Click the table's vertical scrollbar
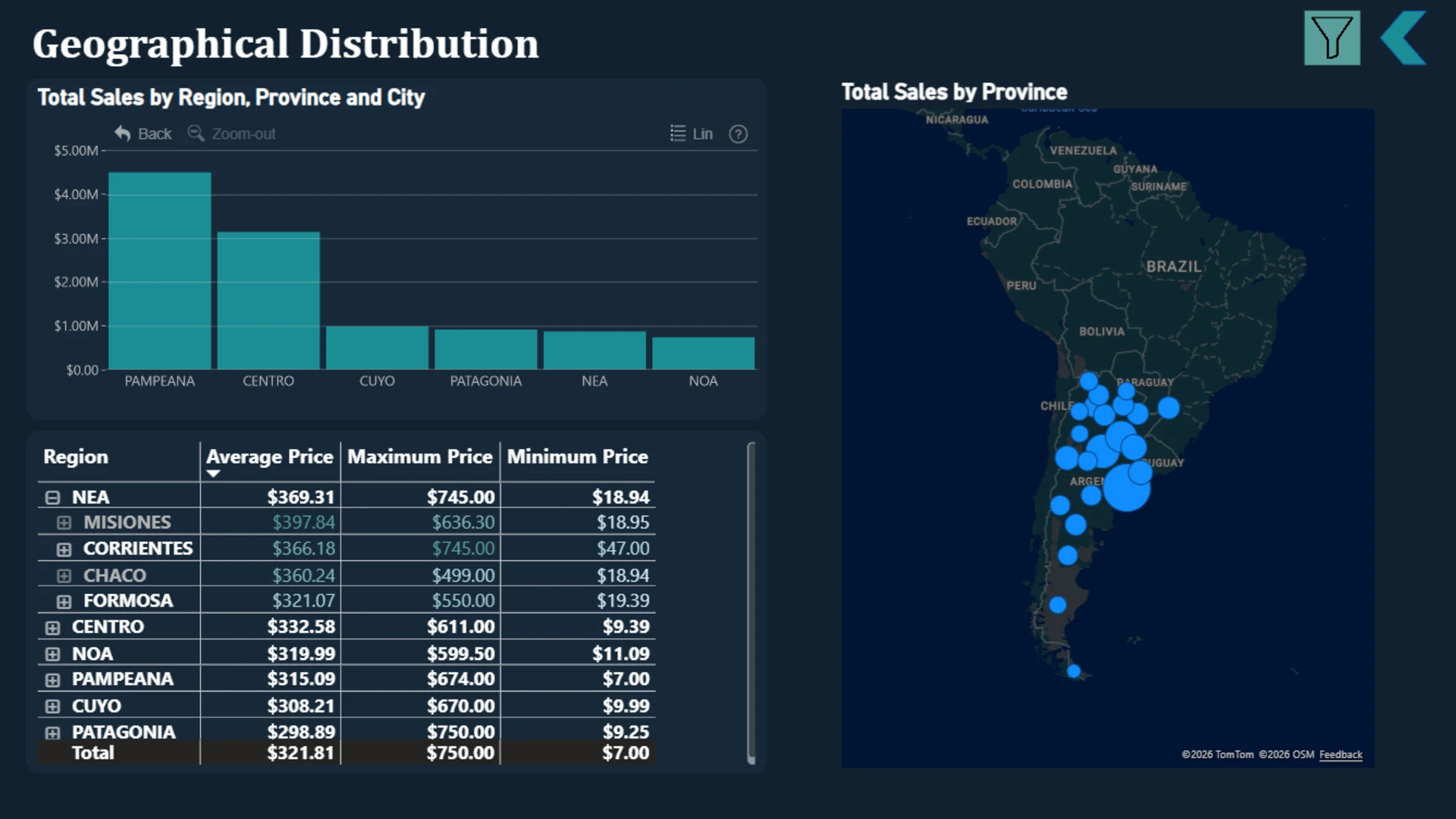This screenshot has height=819, width=1456. coord(751,603)
